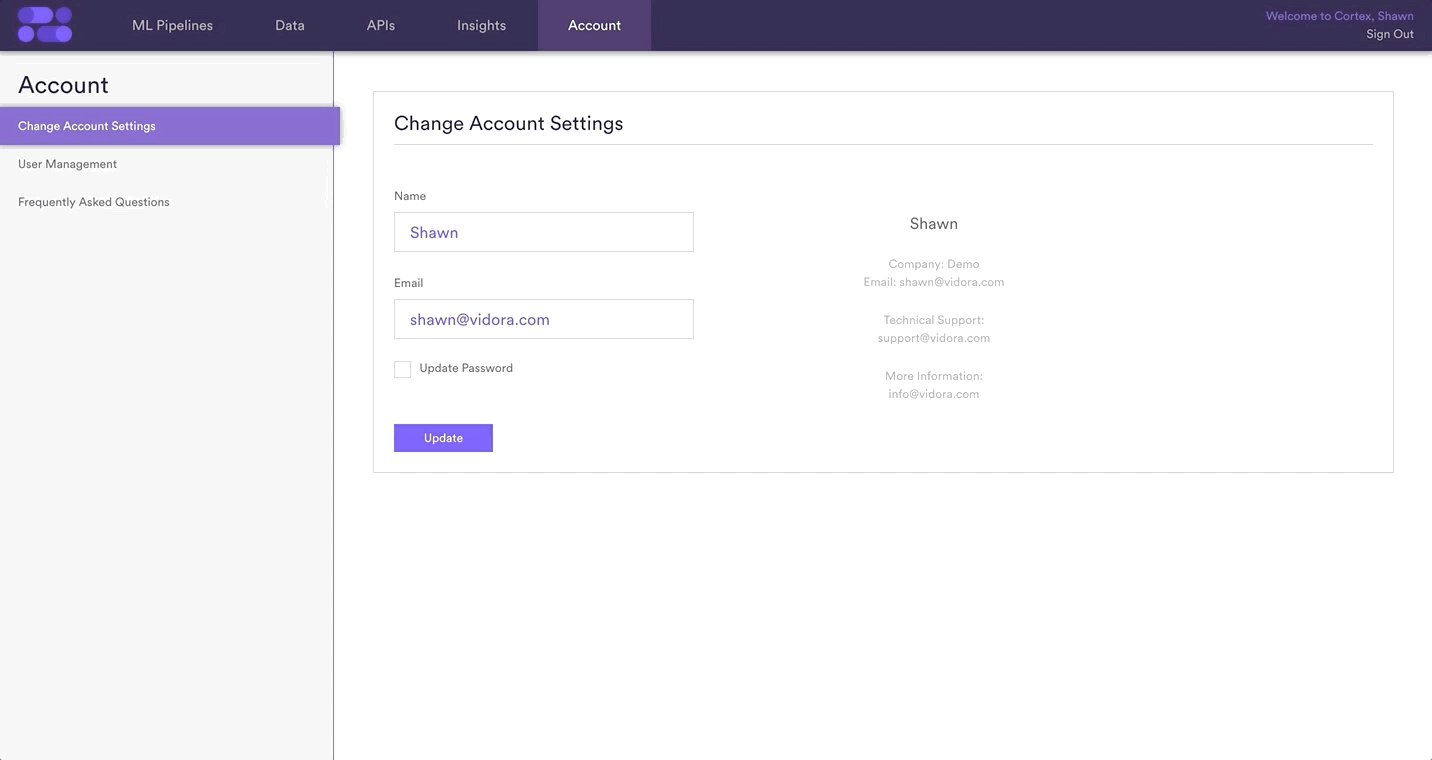The width and height of the screenshot is (1432, 760).
Task: Click the Email input field
Action: click(544, 319)
